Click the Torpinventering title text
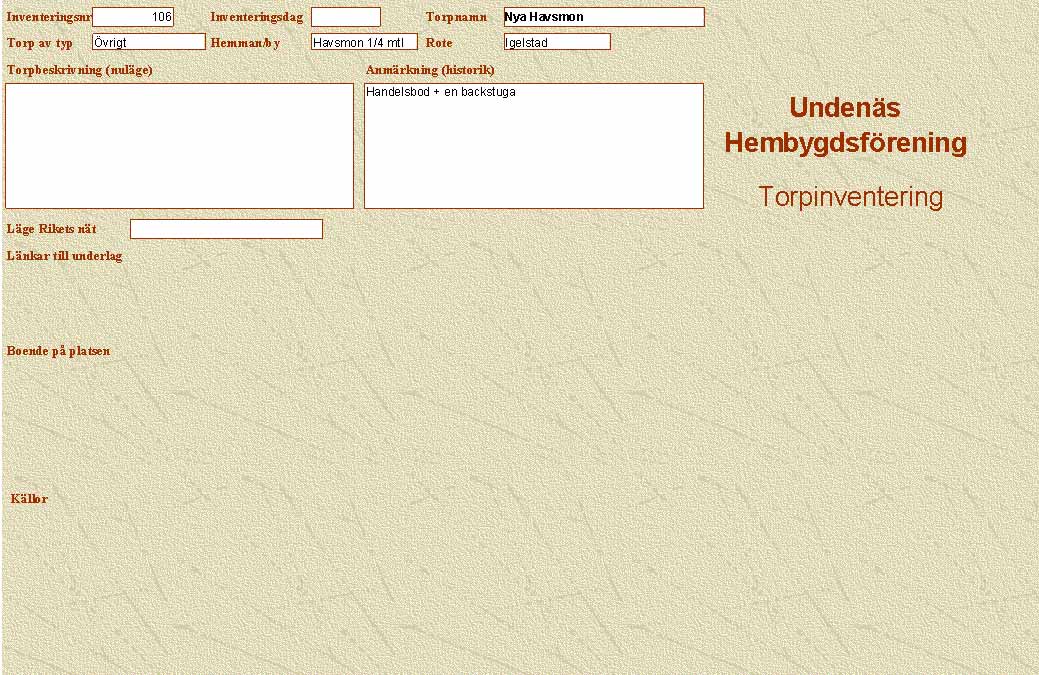Screen dimensions: 1039x675 [x=850, y=197]
